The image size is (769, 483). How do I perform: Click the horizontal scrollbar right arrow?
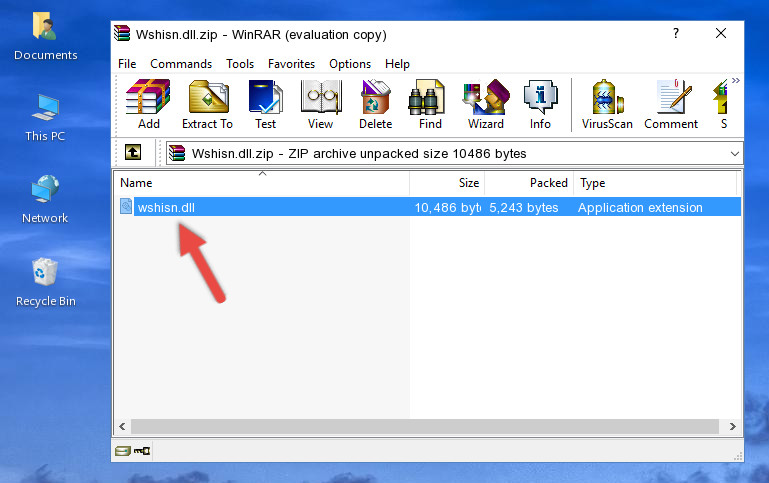click(732, 426)
